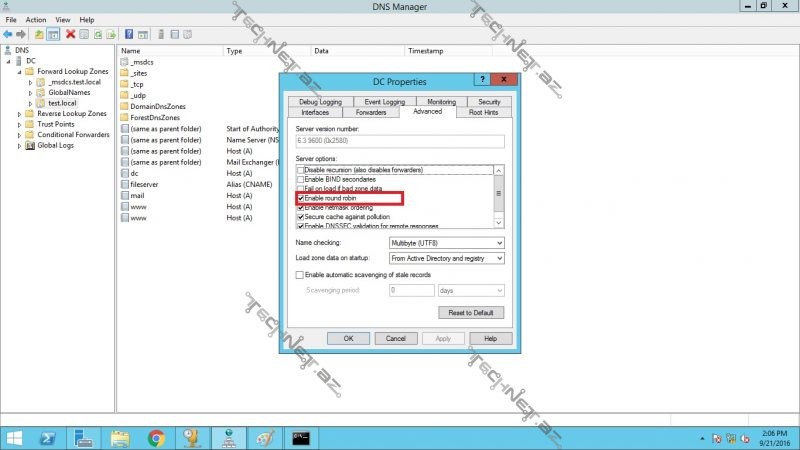Click the server options scrollbar down arrow
Screen dimensions: 800x450
(499, 223)
